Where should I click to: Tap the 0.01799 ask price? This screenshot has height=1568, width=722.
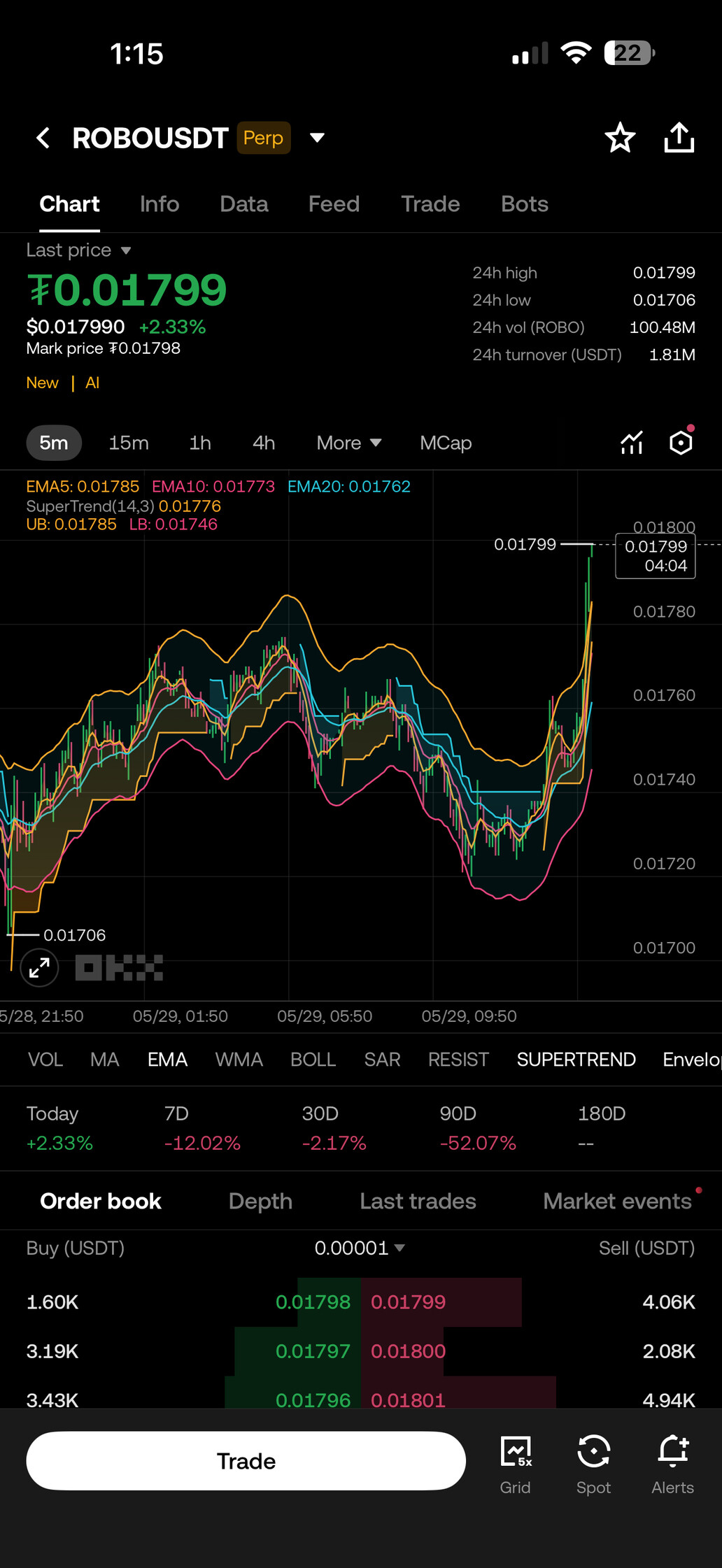[x=408, y=1302]
